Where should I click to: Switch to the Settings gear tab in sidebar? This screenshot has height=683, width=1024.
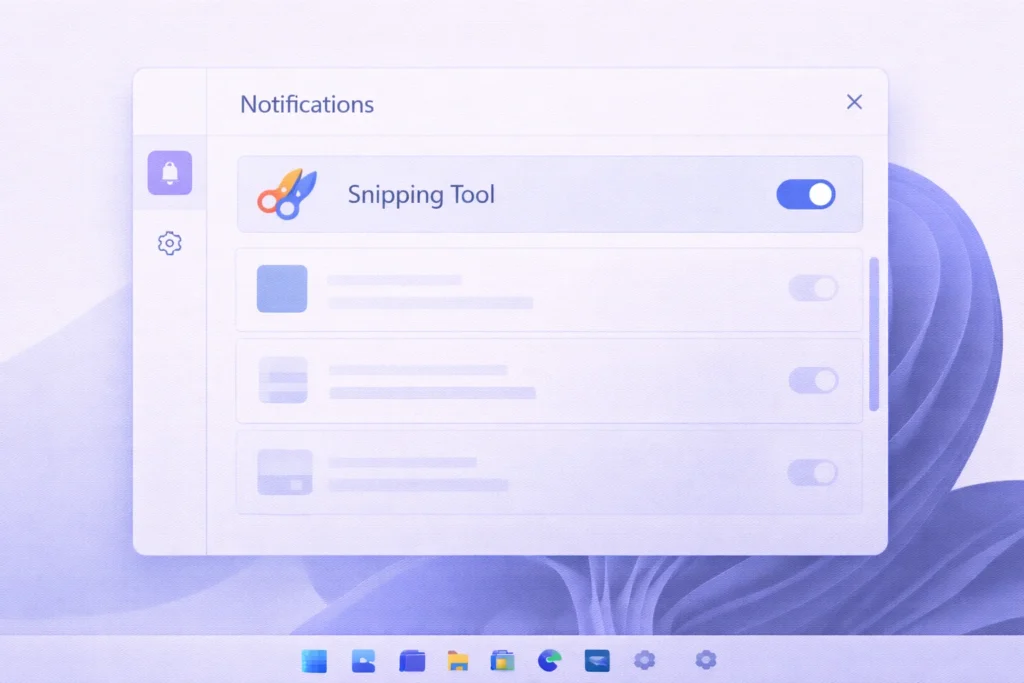tap(170, 243)
